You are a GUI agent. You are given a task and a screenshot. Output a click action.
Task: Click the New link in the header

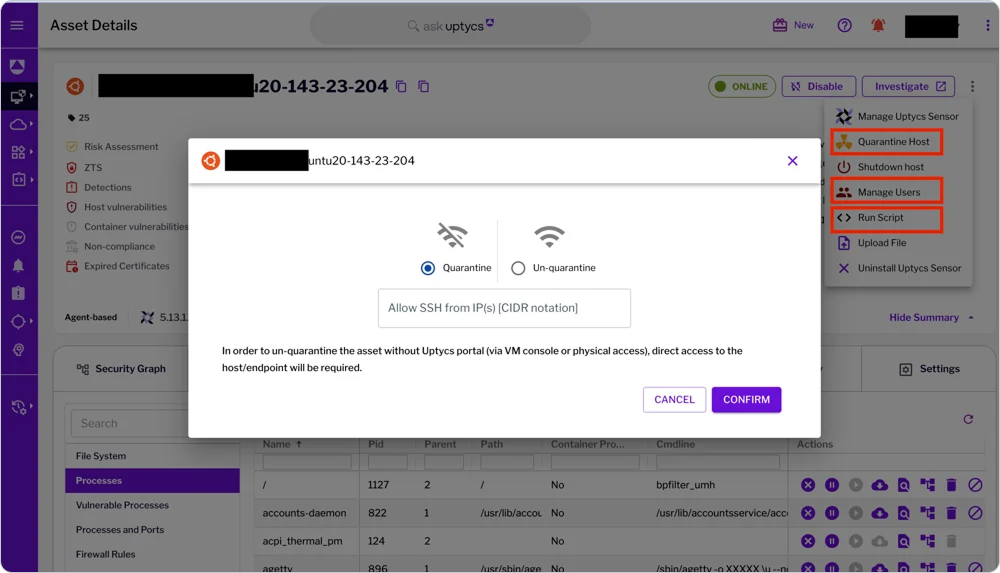[x=804, y=26]
